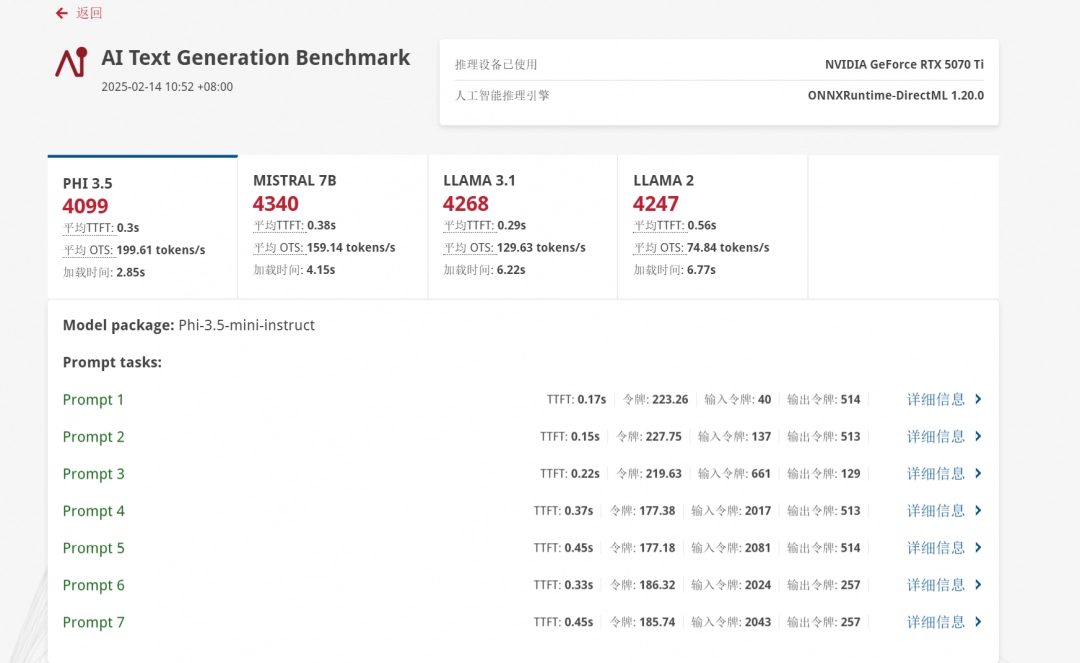This screenshot has width=1080, height=663.
Task: Click the 加载时间 4.15s entry
Action: (x=294, y=271)
